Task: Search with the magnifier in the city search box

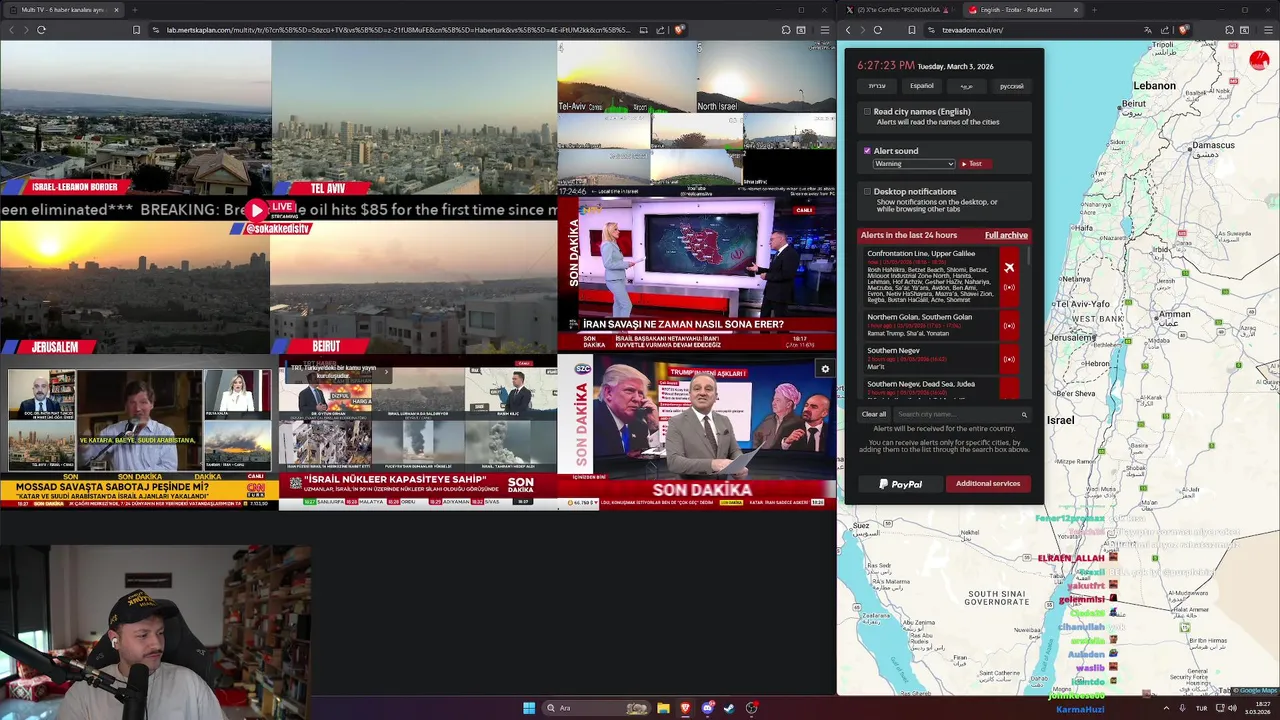Action: (1024, 414)
